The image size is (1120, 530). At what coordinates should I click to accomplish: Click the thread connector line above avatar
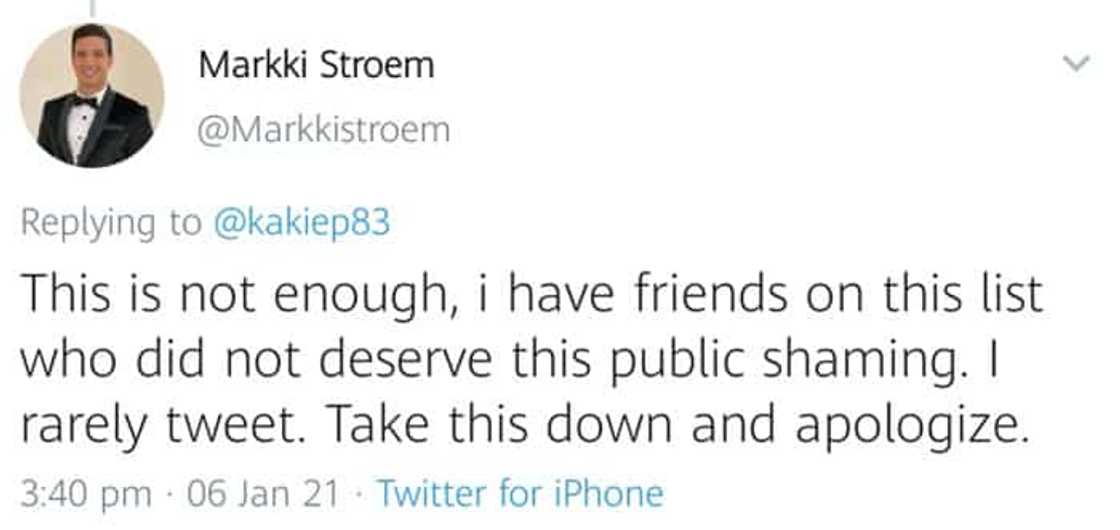(92, 8)
